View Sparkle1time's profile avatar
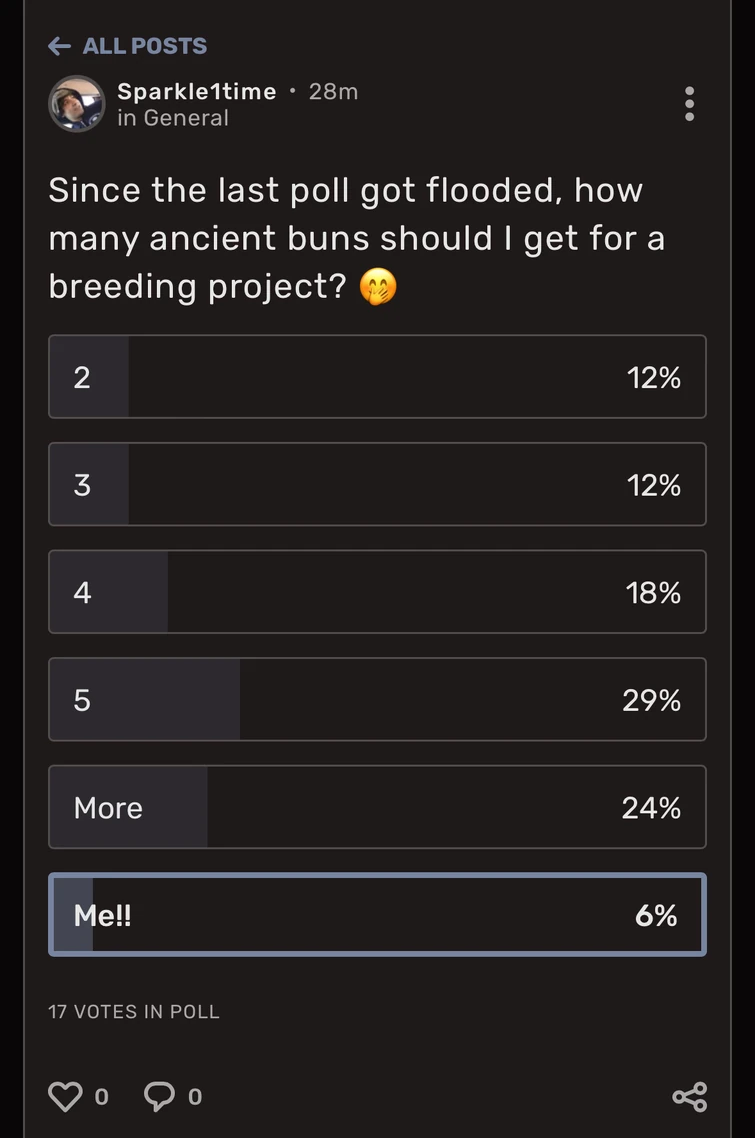The height and width of the screenshot is (1138, 755). [76, 104]
